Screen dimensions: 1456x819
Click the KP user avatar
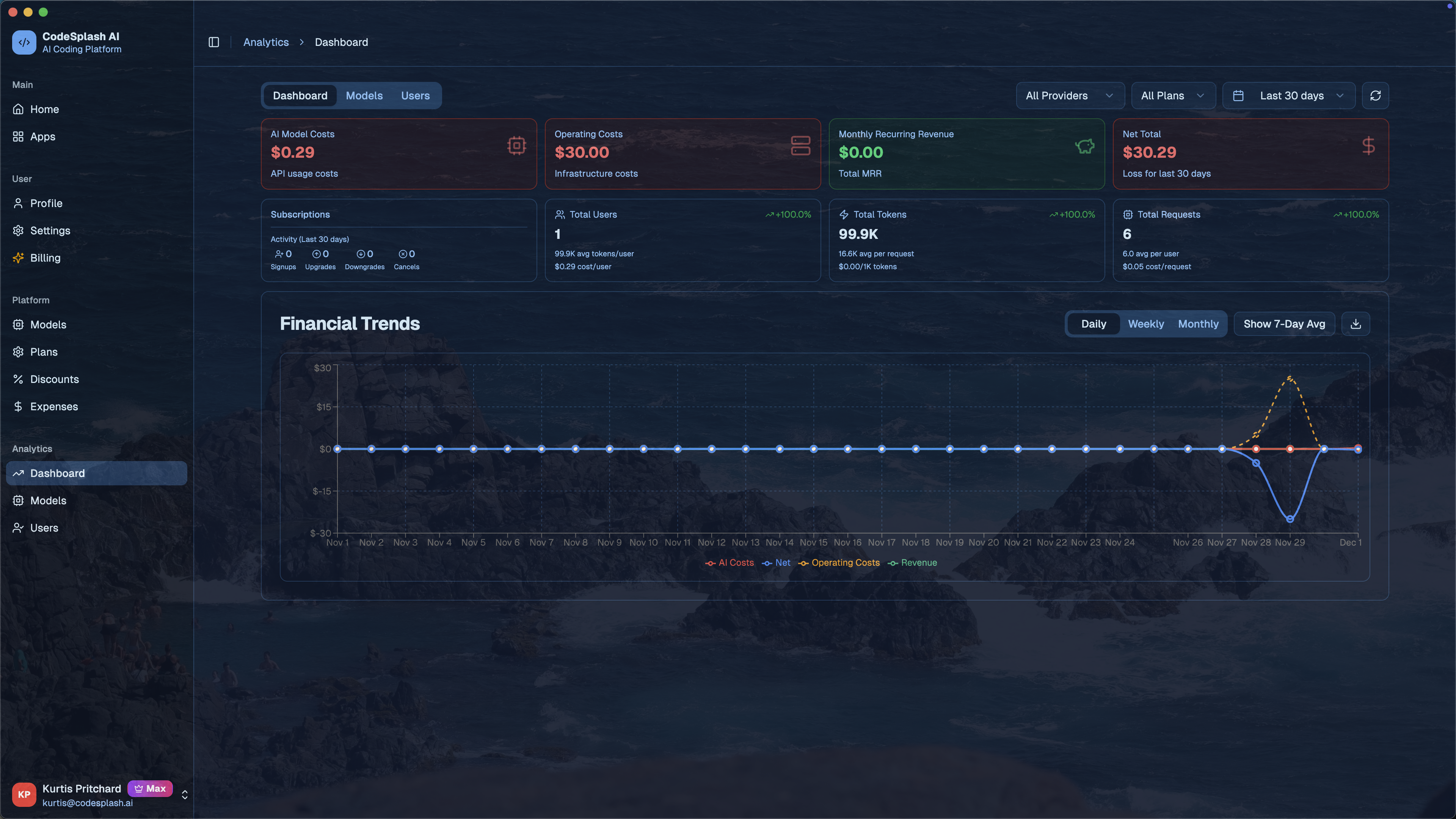(x=24, y=794)
